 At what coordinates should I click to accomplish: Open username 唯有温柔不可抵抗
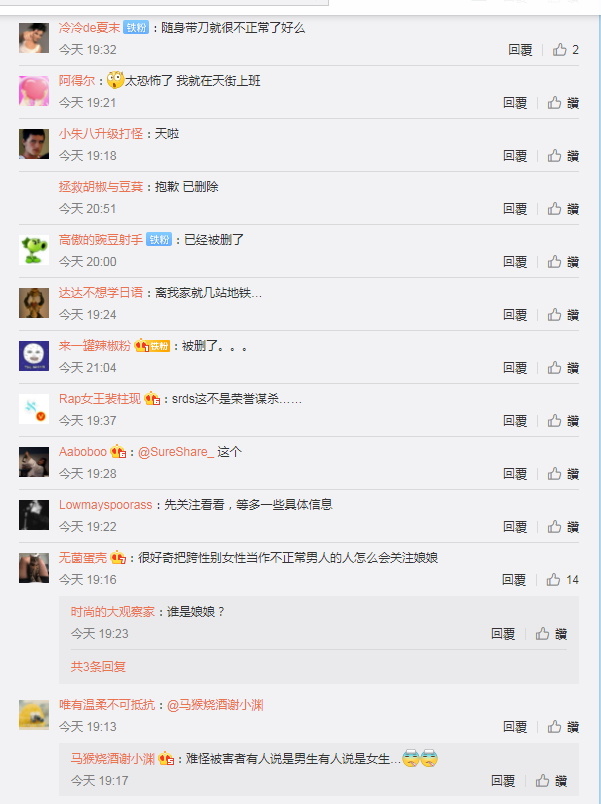pos(107,705)
